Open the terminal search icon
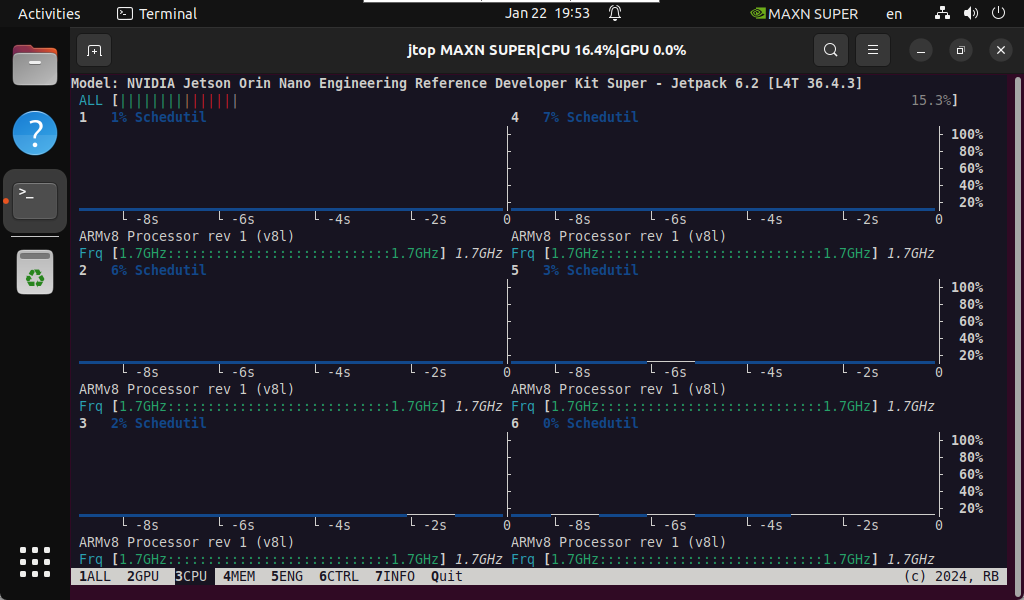This screenshot has width=1024, height=600. (830, 50)
